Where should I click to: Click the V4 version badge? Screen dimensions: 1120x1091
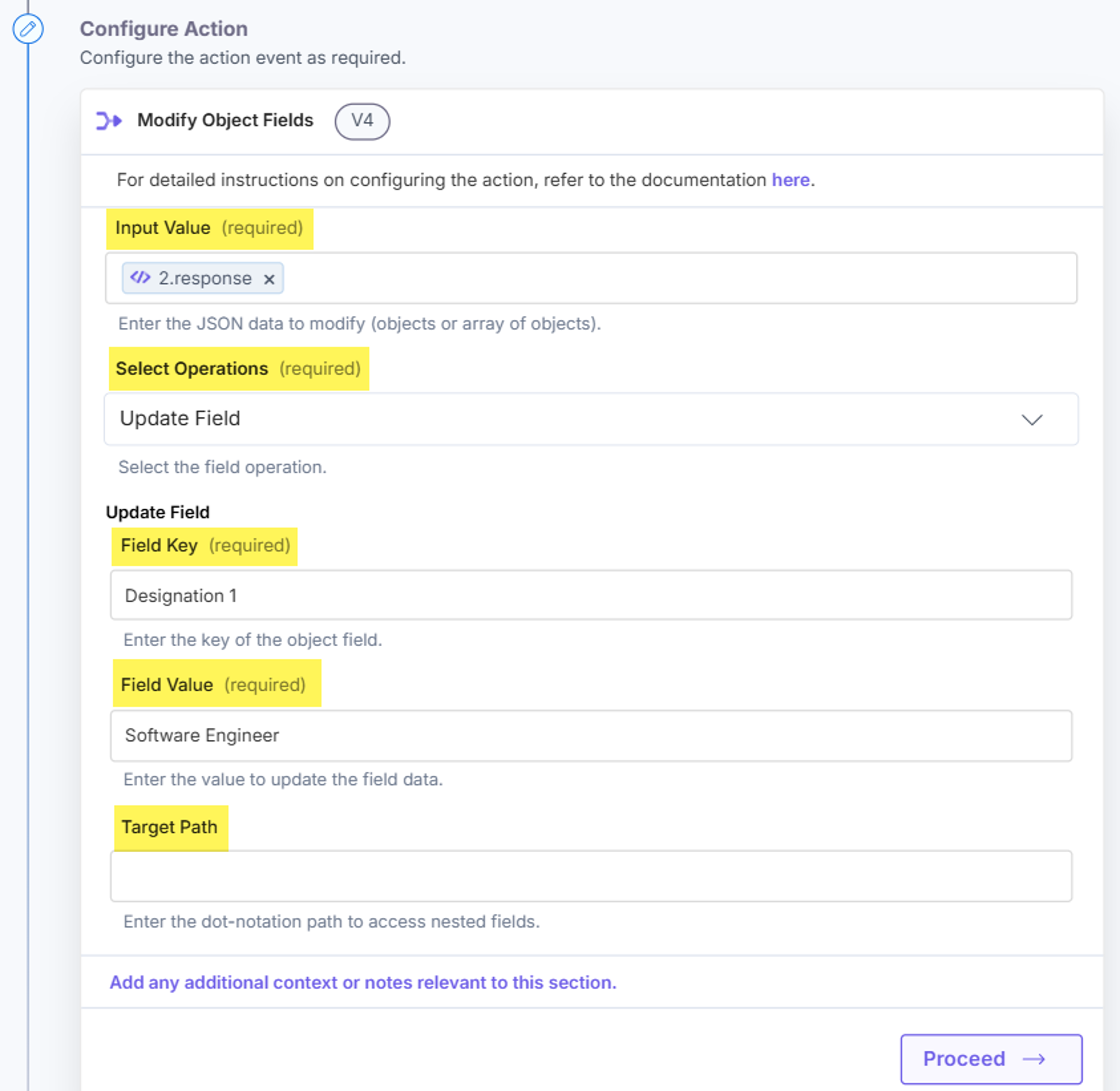(362, 121)
